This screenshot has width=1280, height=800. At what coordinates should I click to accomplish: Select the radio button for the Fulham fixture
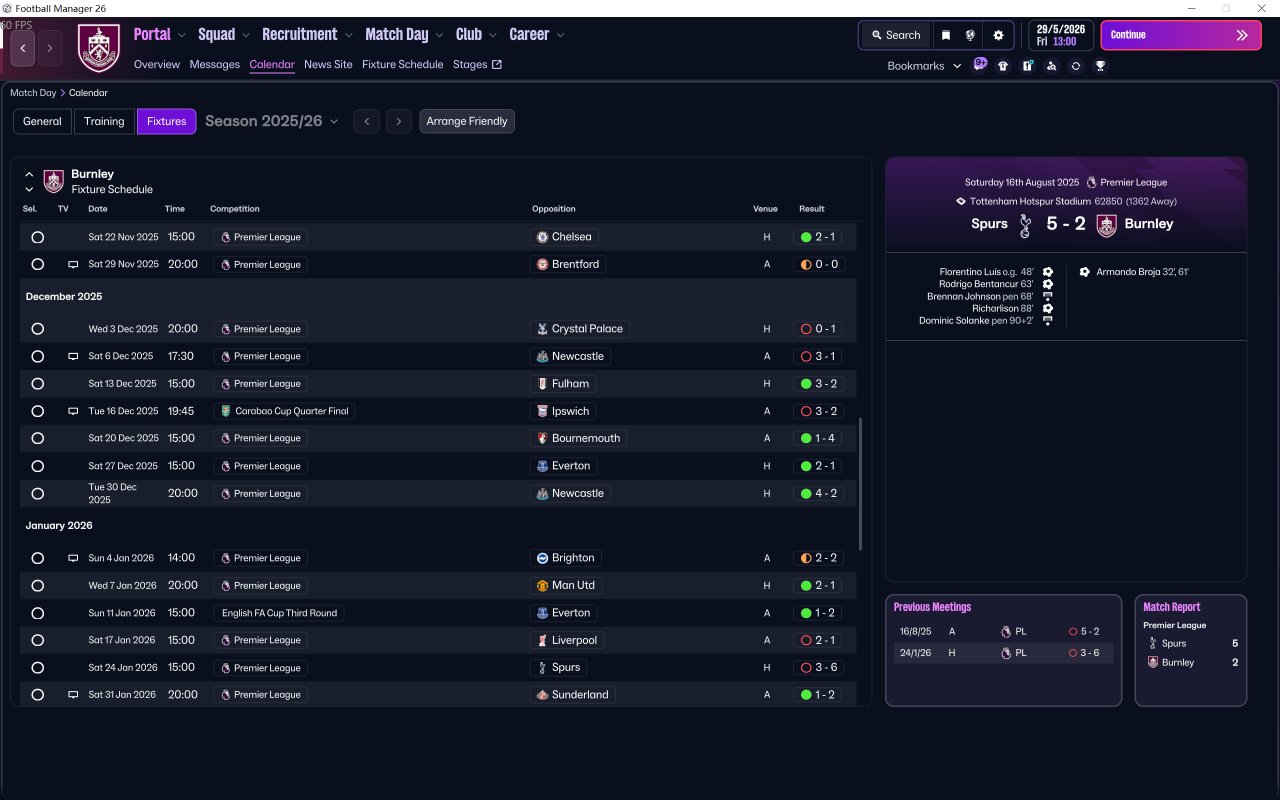37,384
